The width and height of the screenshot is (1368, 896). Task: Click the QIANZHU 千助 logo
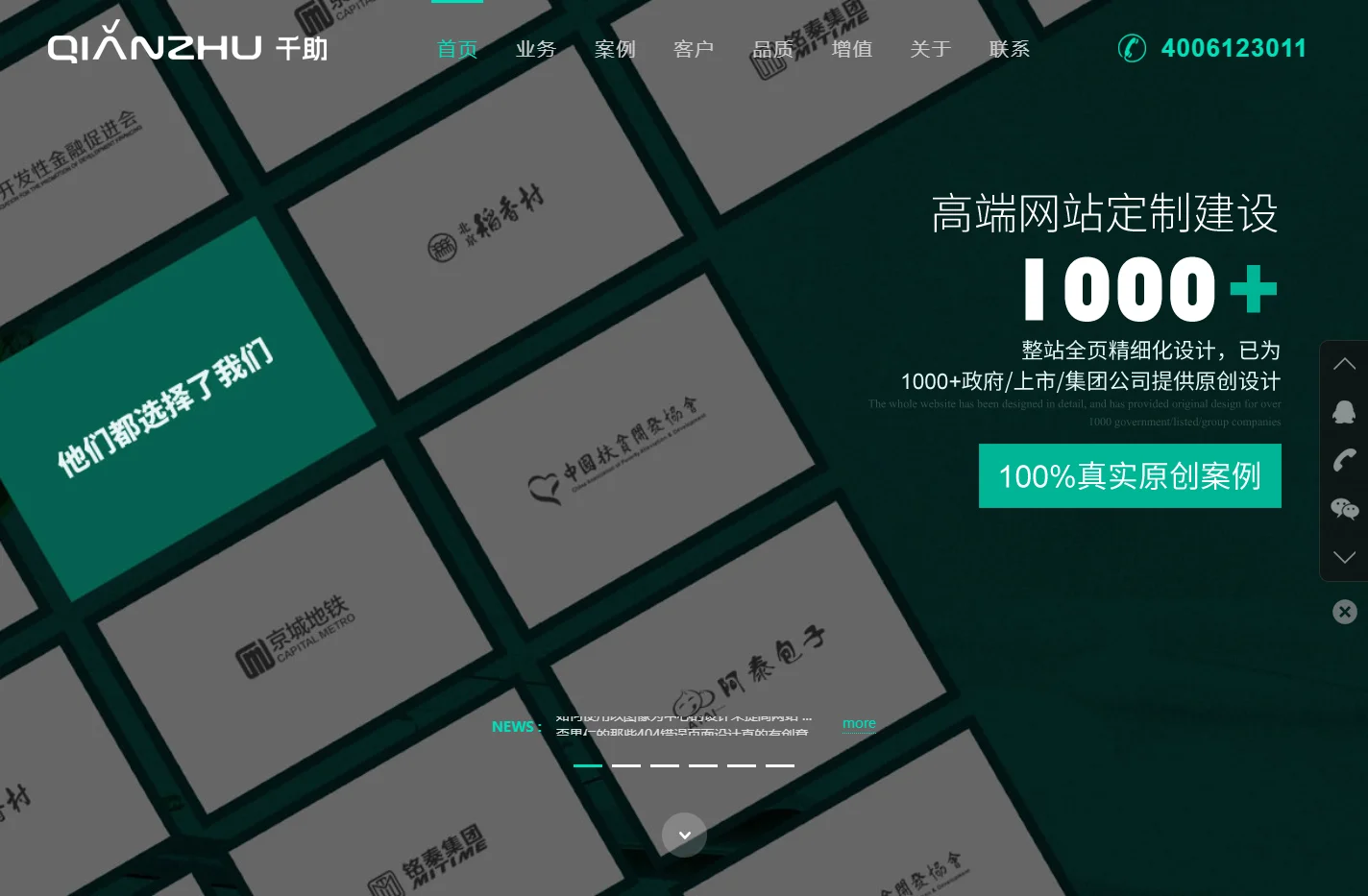click(x=188, y=41)
